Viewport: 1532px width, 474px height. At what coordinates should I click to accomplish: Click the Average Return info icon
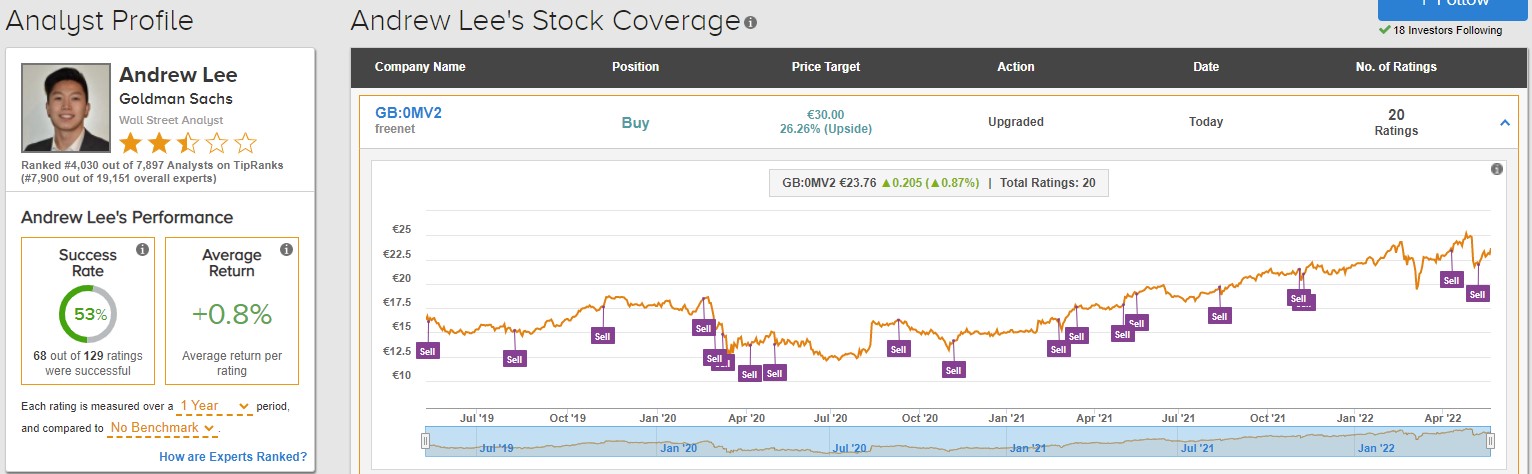(286, 249)
